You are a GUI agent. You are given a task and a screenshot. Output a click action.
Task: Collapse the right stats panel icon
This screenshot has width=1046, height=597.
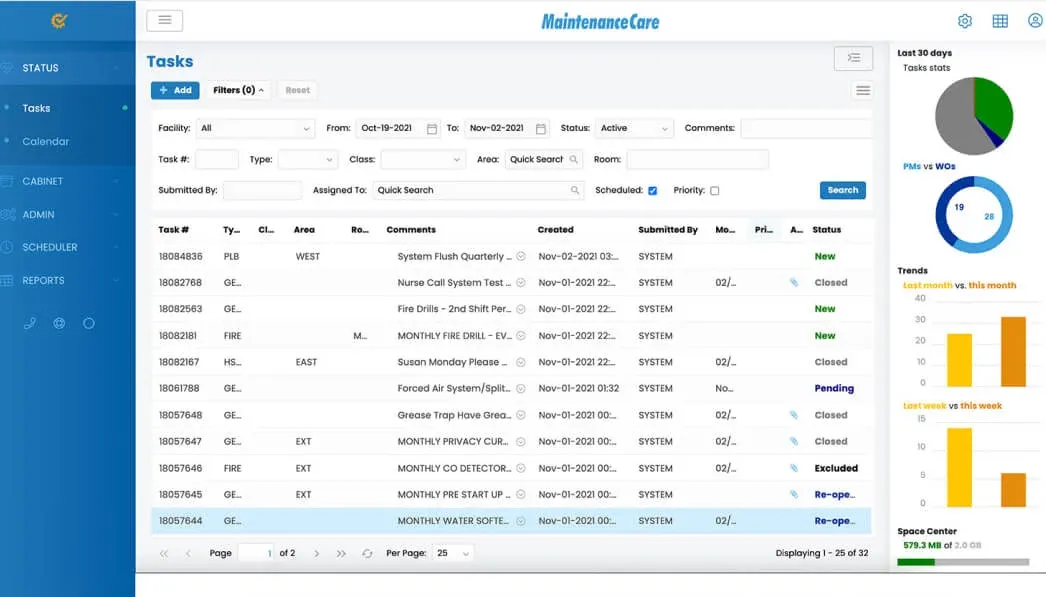click(x=853, y=58)
